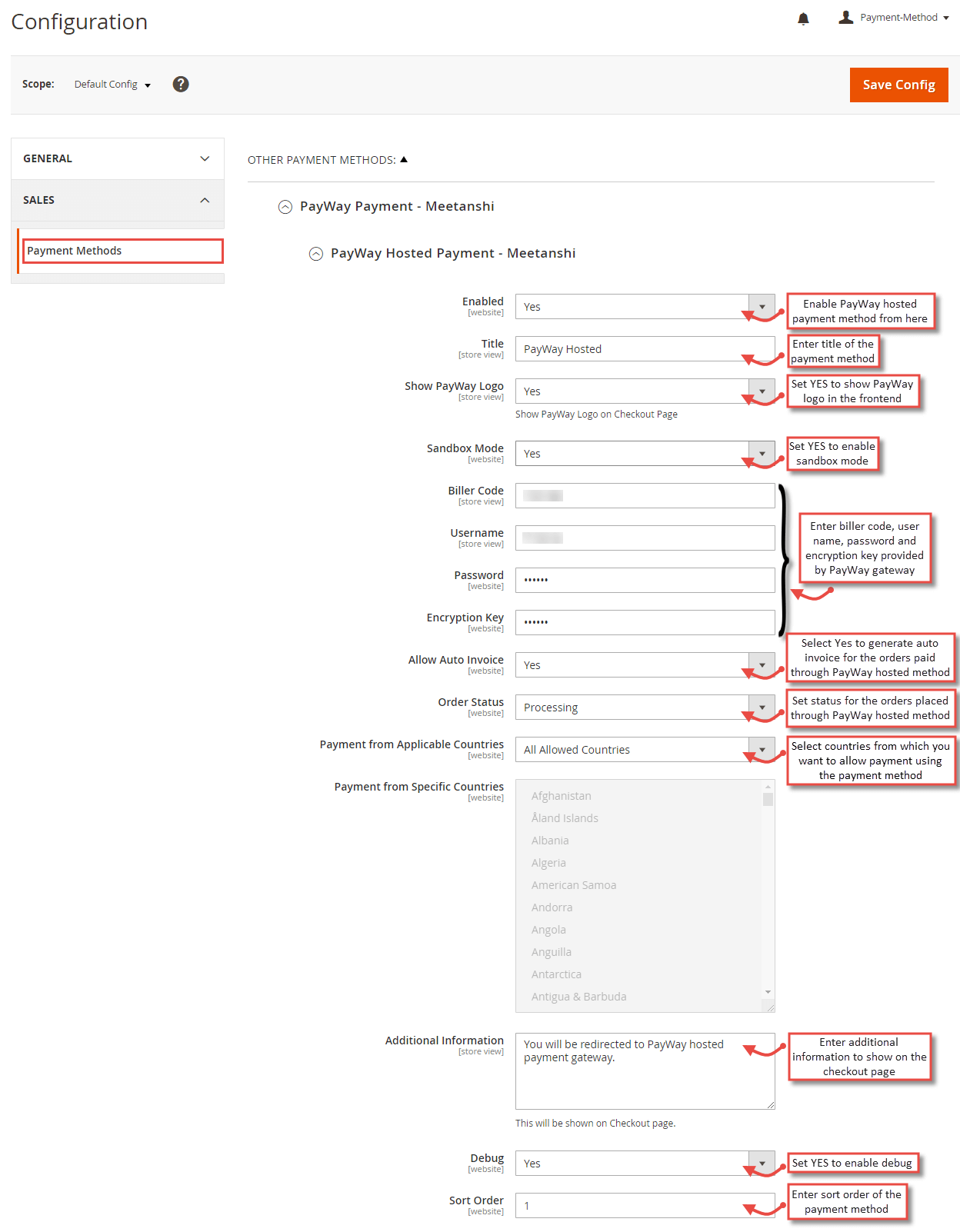Image resolution: width=960 pixels, height=1232 pixels.
Task: Open the Enabled dropdown
Action: click(x=645, y=307)
